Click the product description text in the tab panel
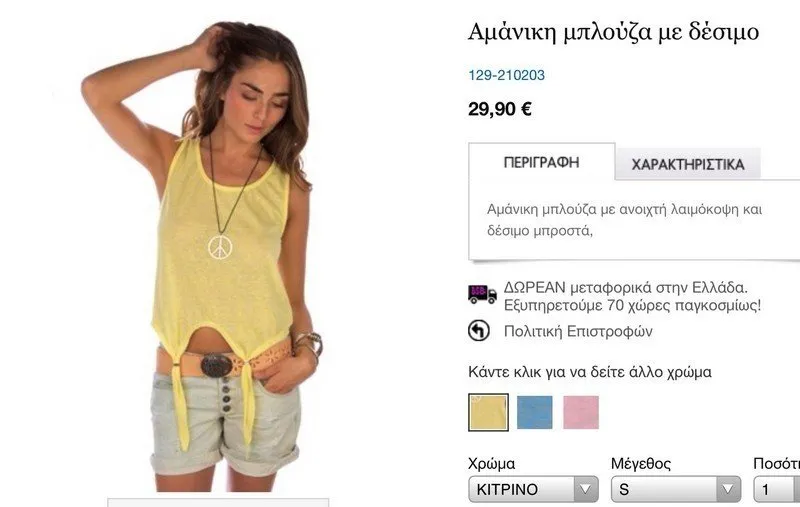This screenshot has height=507, width=800. coord(624,220)
